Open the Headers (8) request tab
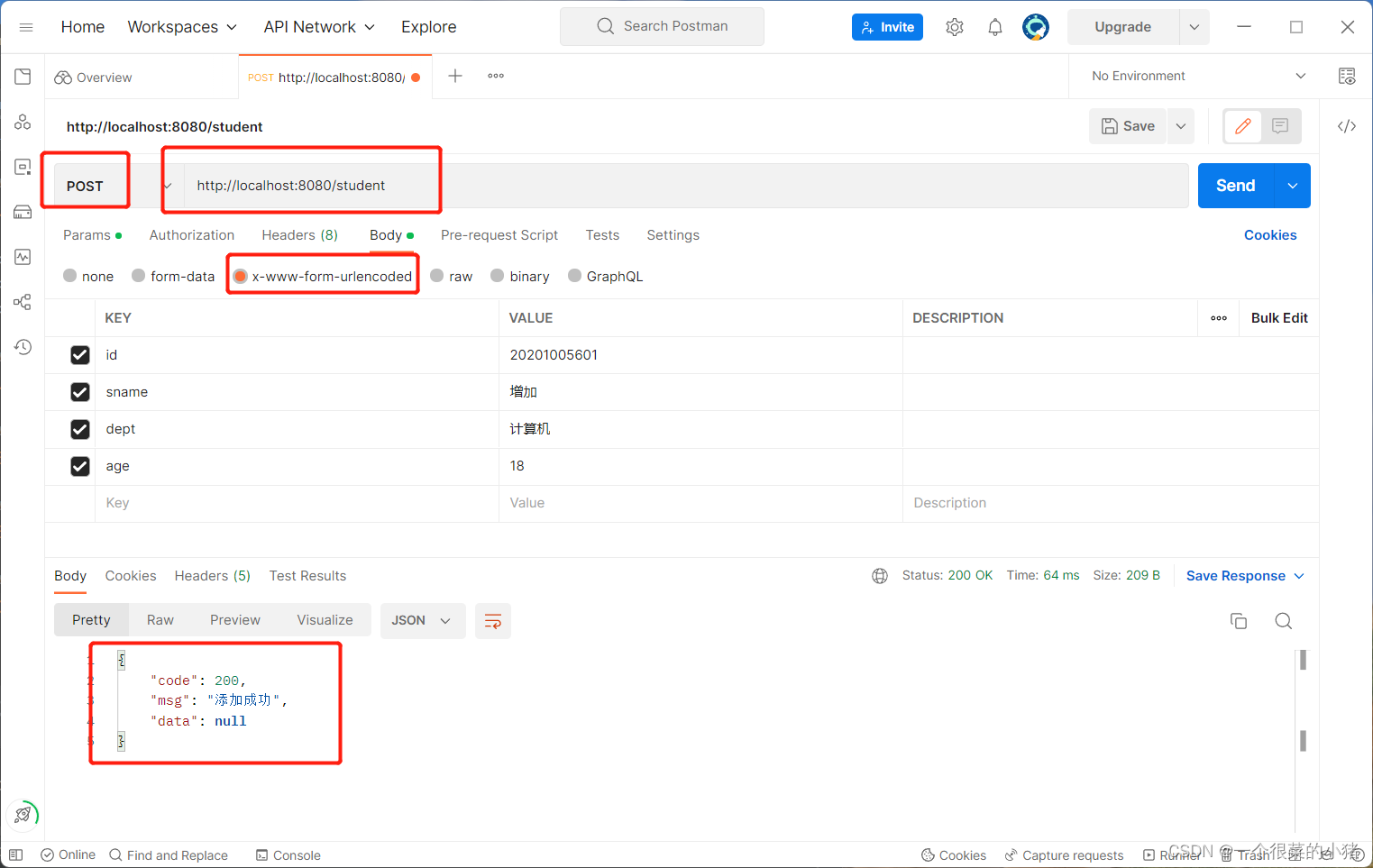1373x868 pixels. pyautogui.click(x=300, y=235)
